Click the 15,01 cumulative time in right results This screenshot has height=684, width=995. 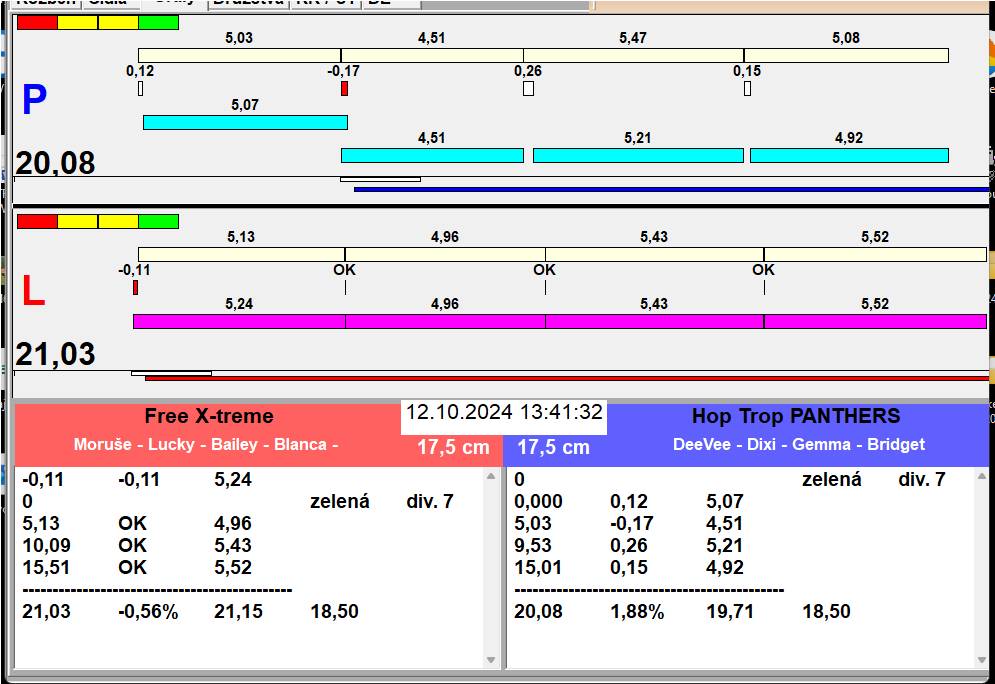pyautogui.click(x=537, y=567)
